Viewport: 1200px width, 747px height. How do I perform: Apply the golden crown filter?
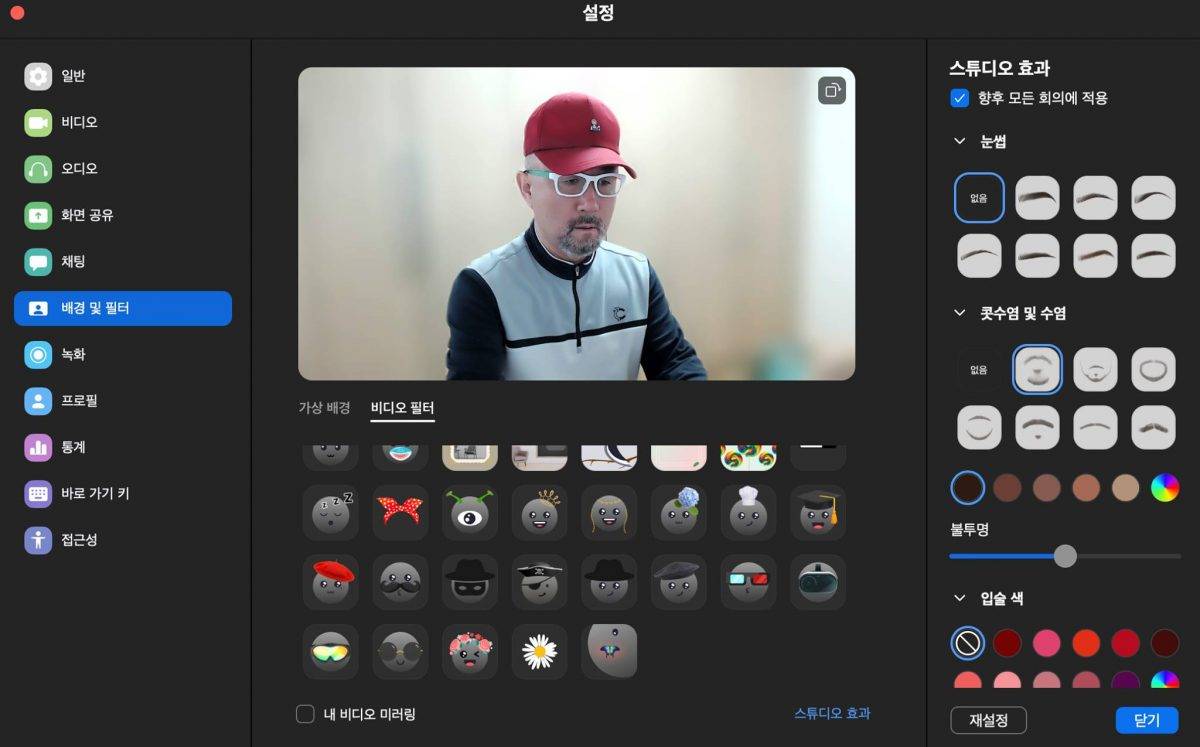pyautogui.click(x=539, y=513)
